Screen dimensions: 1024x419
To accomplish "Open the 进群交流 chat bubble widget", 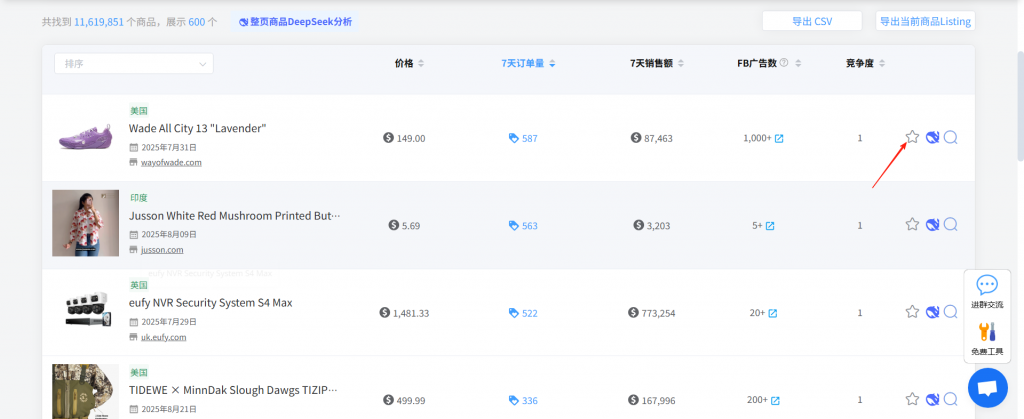I will [x=986, y=292].
